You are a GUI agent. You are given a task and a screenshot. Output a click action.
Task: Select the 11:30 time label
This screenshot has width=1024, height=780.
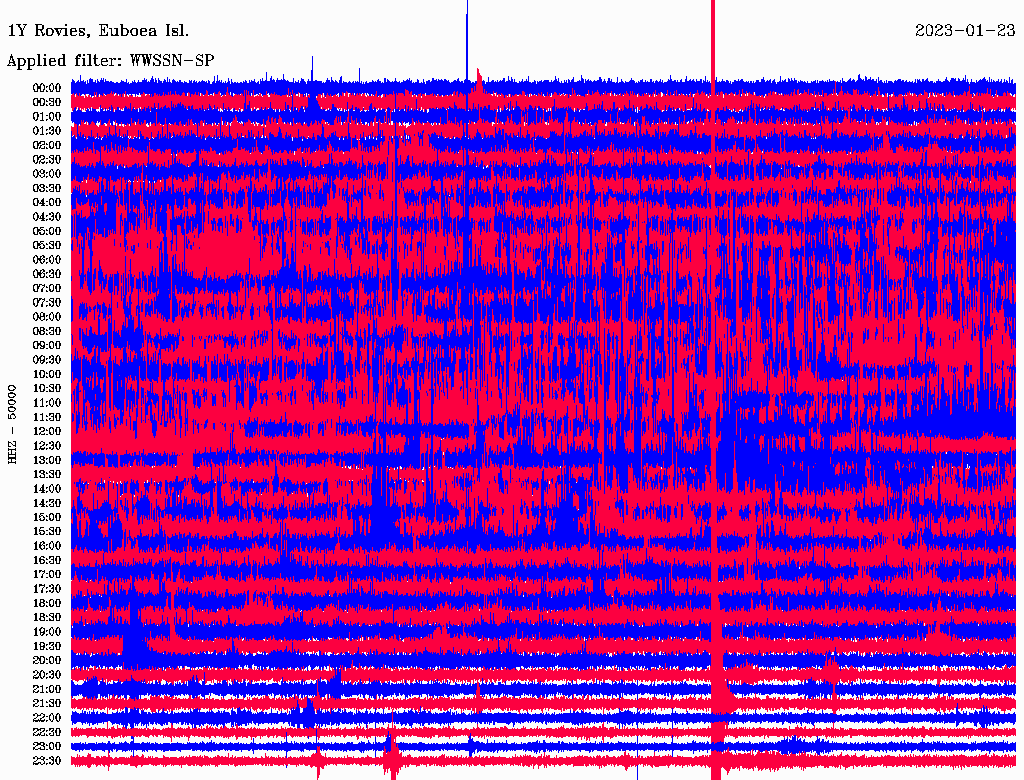47,417
